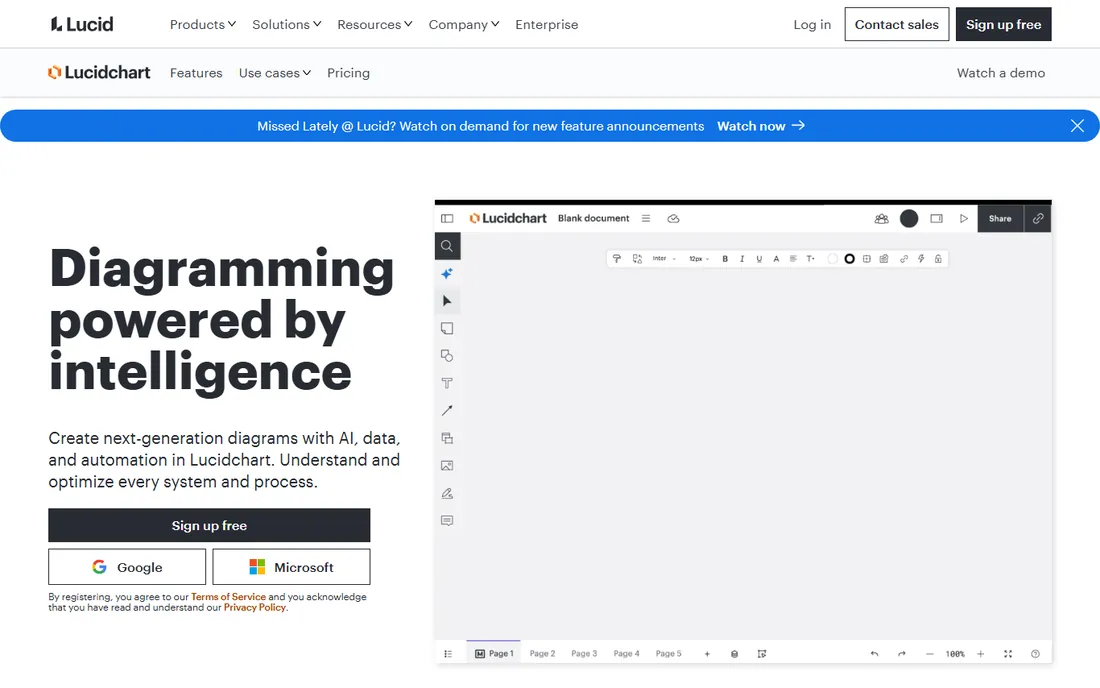The height and width of the screenshot is (688, 1100).
Task: Toggle the left panel icon in the editor header
Action: tap(447, 219)
